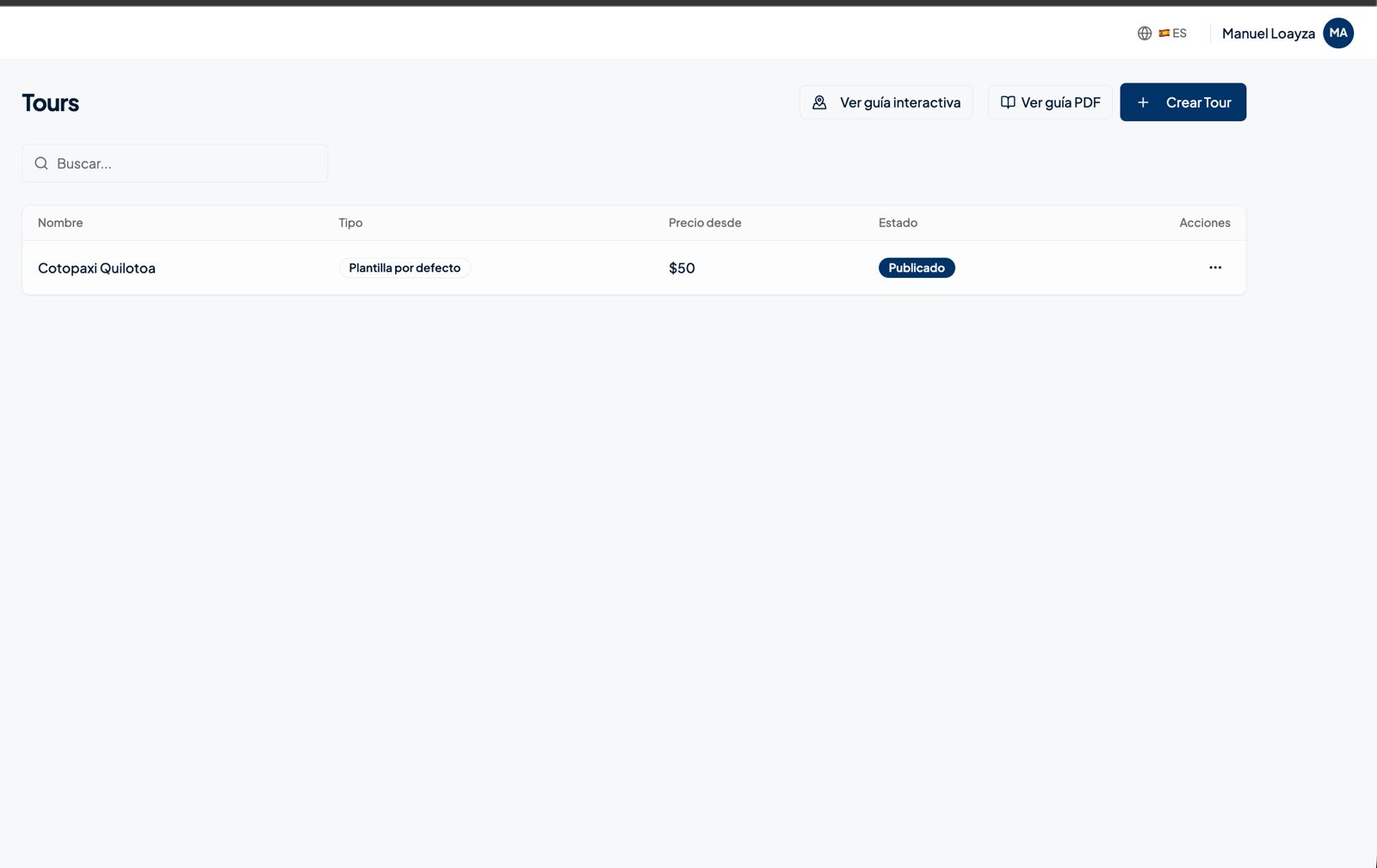Image resolution: width=1377 pixels, height=868 pixels.
Task: Click the Plantilla por defecto badge
Action: click(x=404, y=268)
